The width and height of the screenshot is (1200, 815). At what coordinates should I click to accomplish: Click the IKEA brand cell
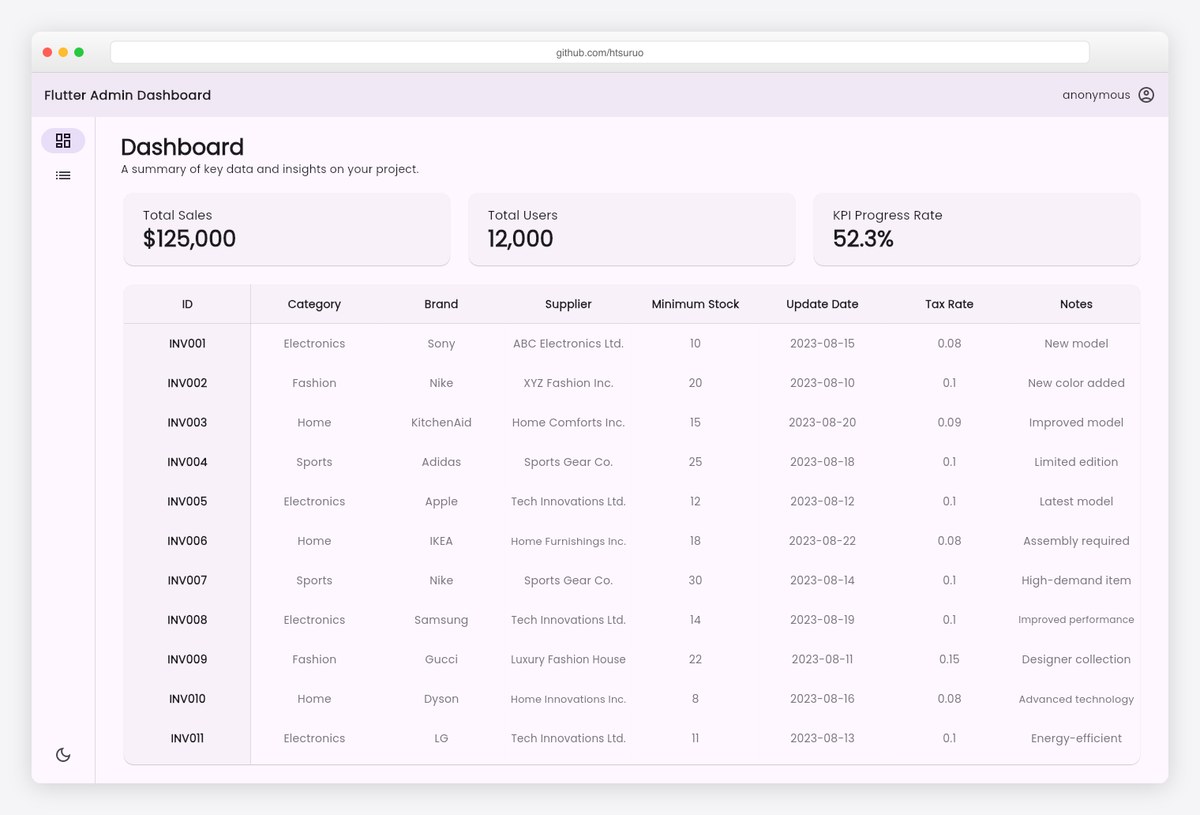coord(441,541)
